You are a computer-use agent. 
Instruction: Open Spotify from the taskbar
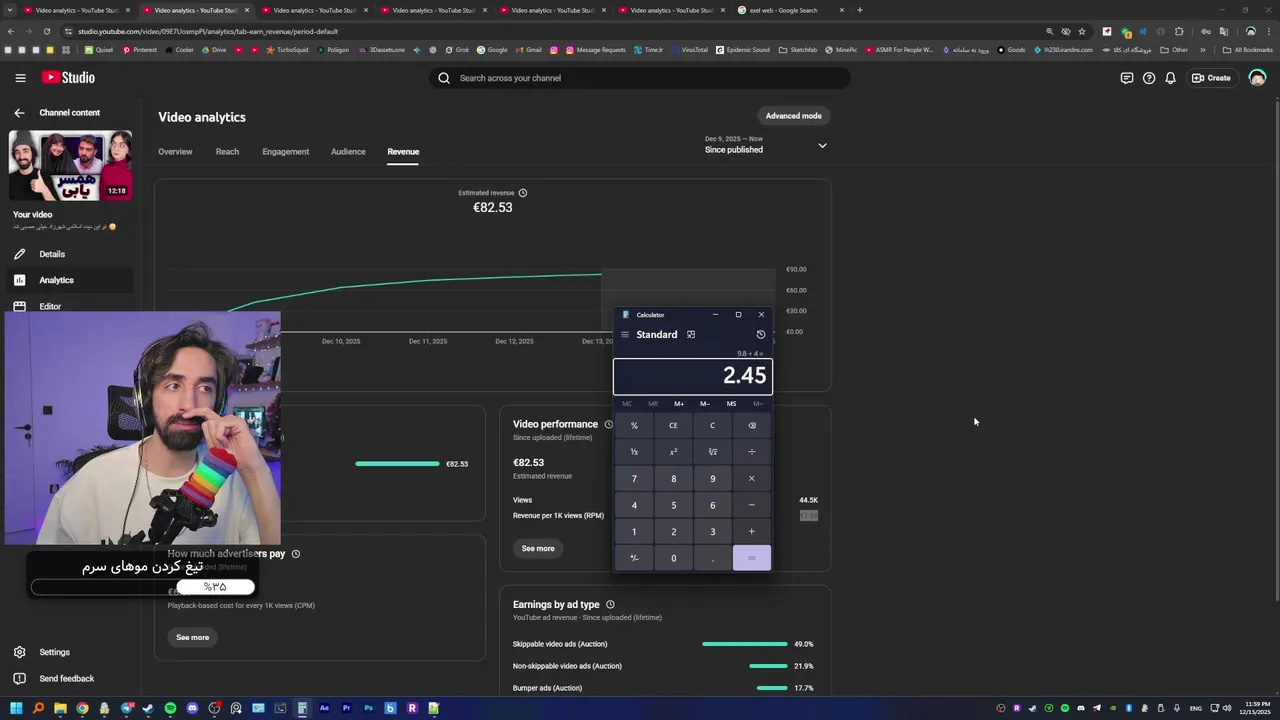click(170, 708)
